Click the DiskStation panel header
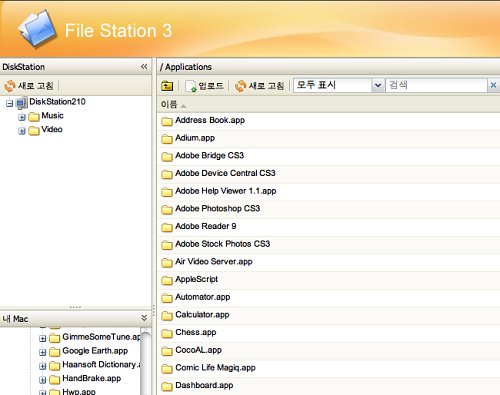The image size is (500, 395). 76,67
